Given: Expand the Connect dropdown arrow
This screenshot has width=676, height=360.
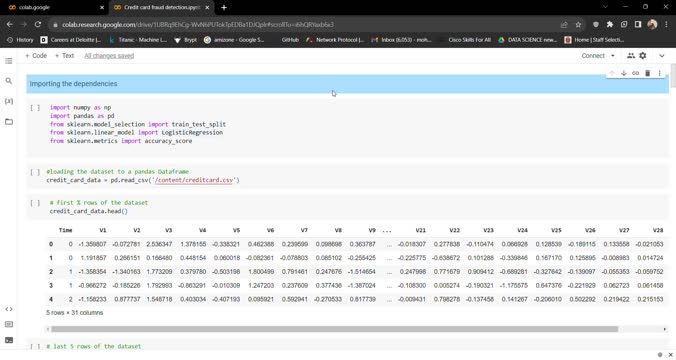Looking at the screenshot, I should click(x=613, y=56).
